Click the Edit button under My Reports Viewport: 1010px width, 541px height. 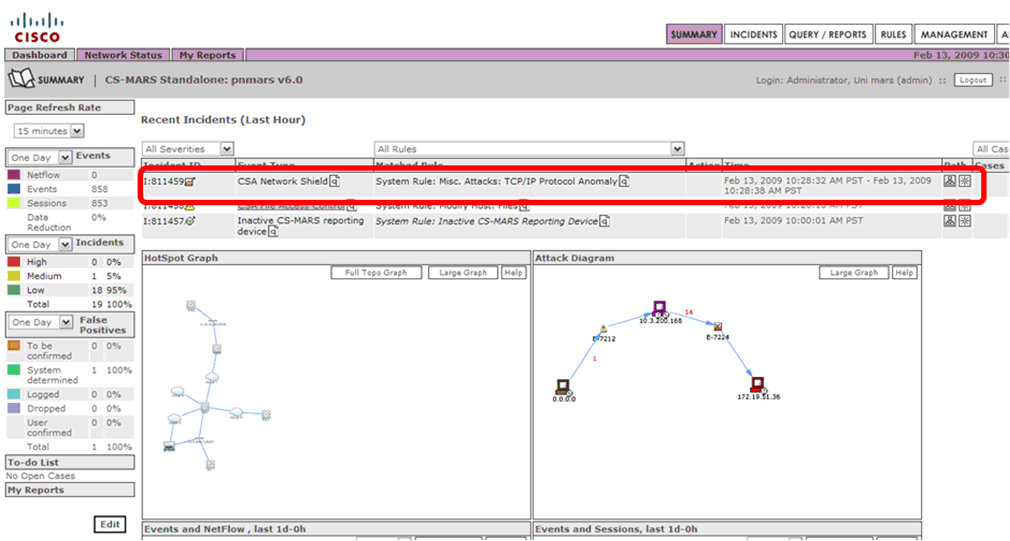click(110, 524)
